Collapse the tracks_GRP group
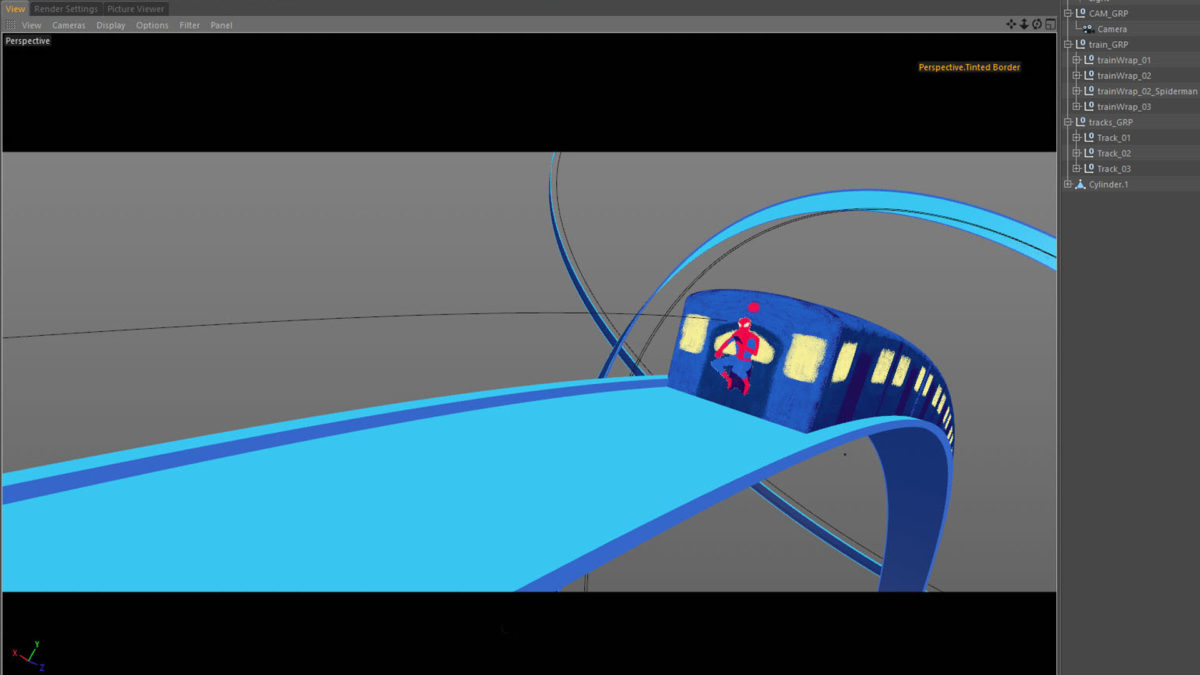 [1068, 122]
